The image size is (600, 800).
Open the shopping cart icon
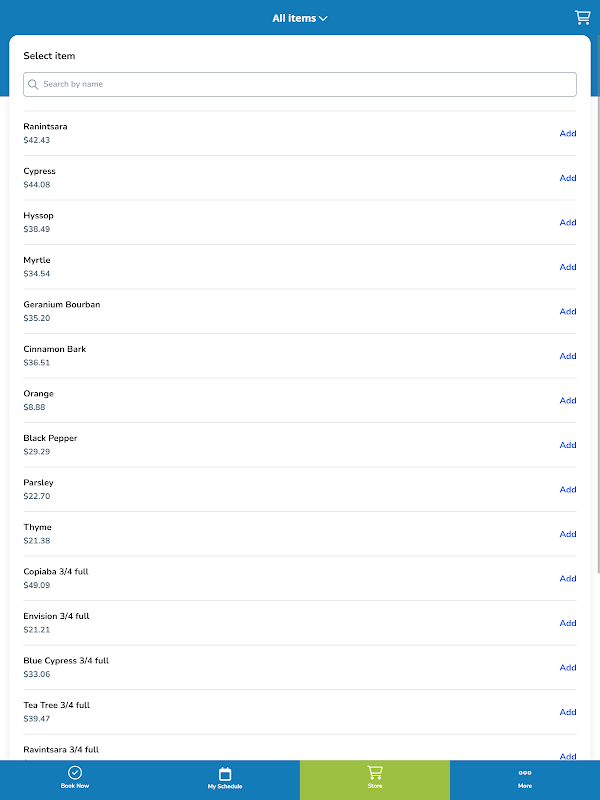(x=582, y=17)
